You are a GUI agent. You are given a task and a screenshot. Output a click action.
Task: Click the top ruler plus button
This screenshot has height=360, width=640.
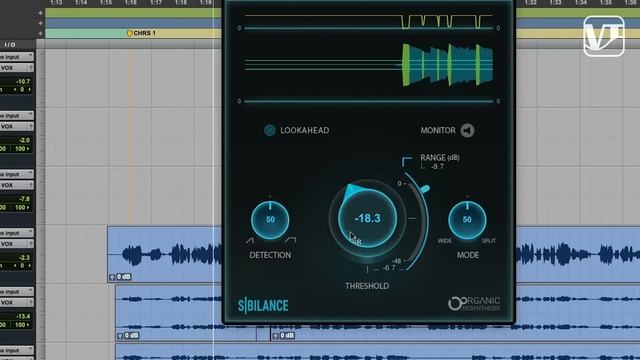point(40,13)
